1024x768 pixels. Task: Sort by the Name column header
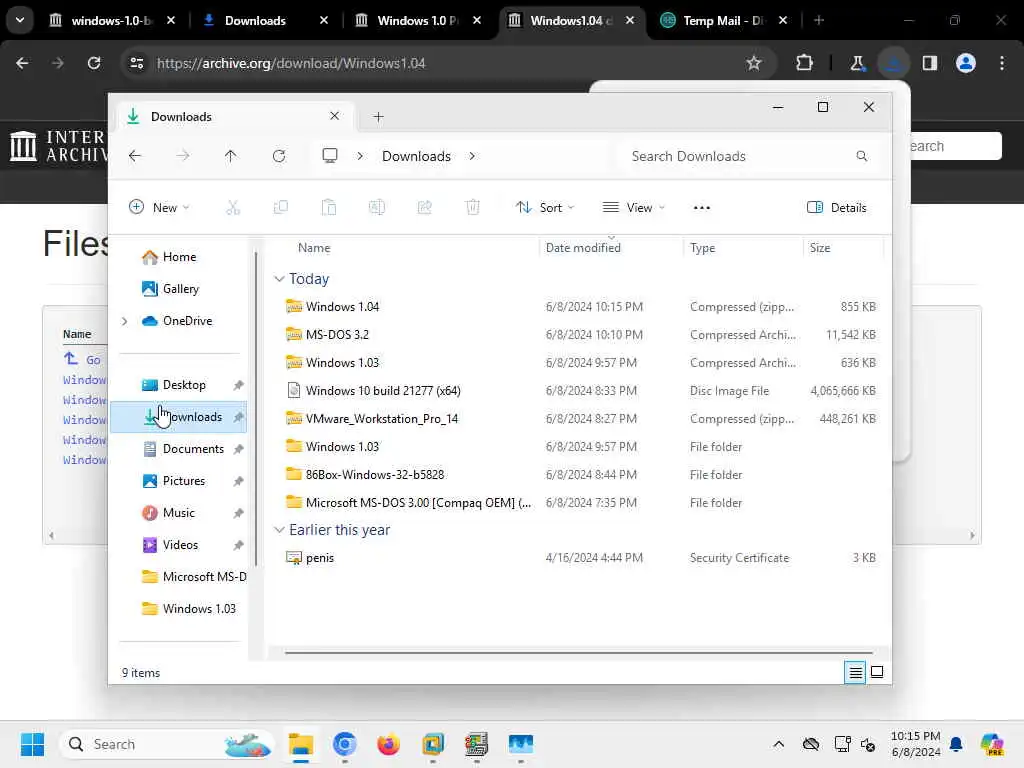[x=314, y=248]
